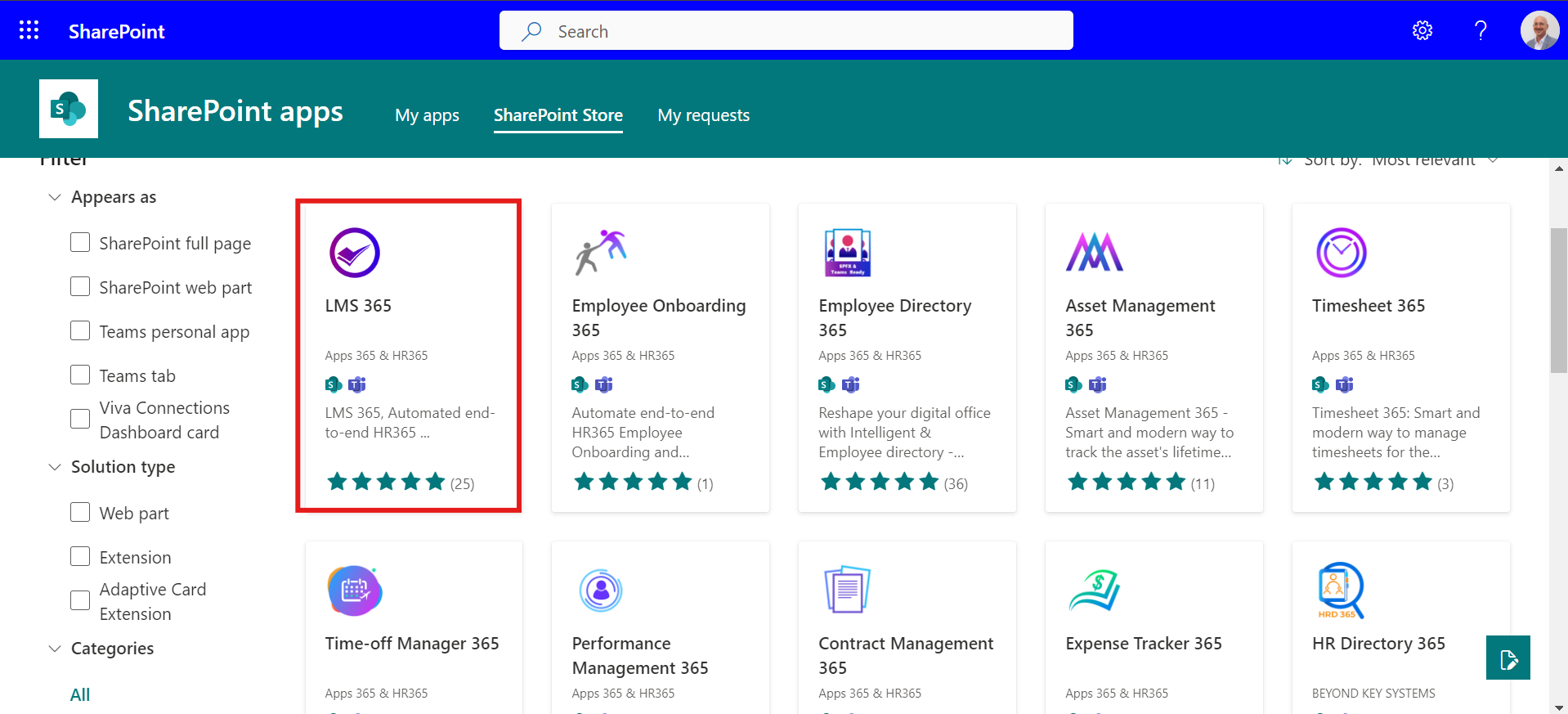Click the LMS 365 app icon

pyautogui.click(x=355, y=253)
